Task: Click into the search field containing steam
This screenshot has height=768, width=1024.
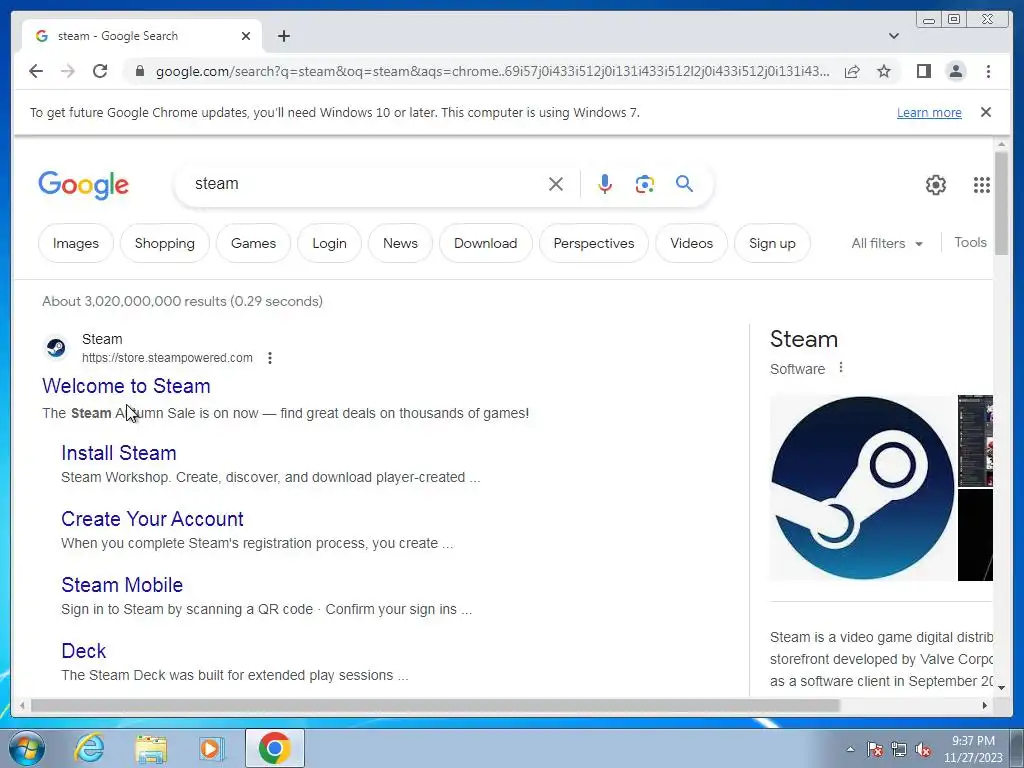Action: click(x=366, y=184)
